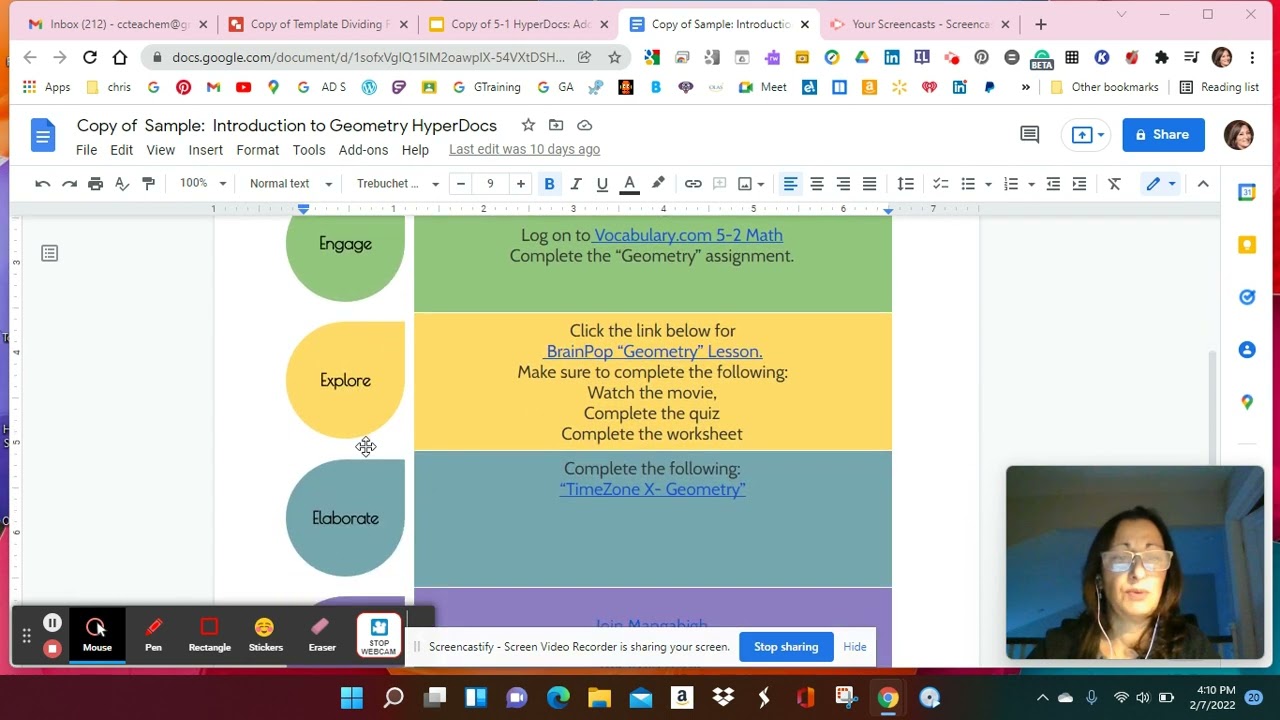This screenshot has width=1280, height=720.
Task: Set left alignment
Action: tap(790, 184)
